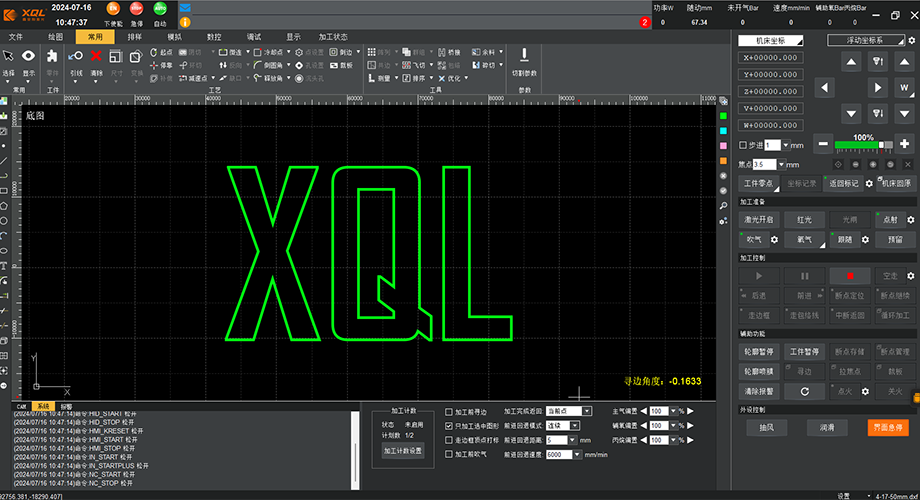Expand the 前进回退模式 dropdown showing 连续

(569, 425)
